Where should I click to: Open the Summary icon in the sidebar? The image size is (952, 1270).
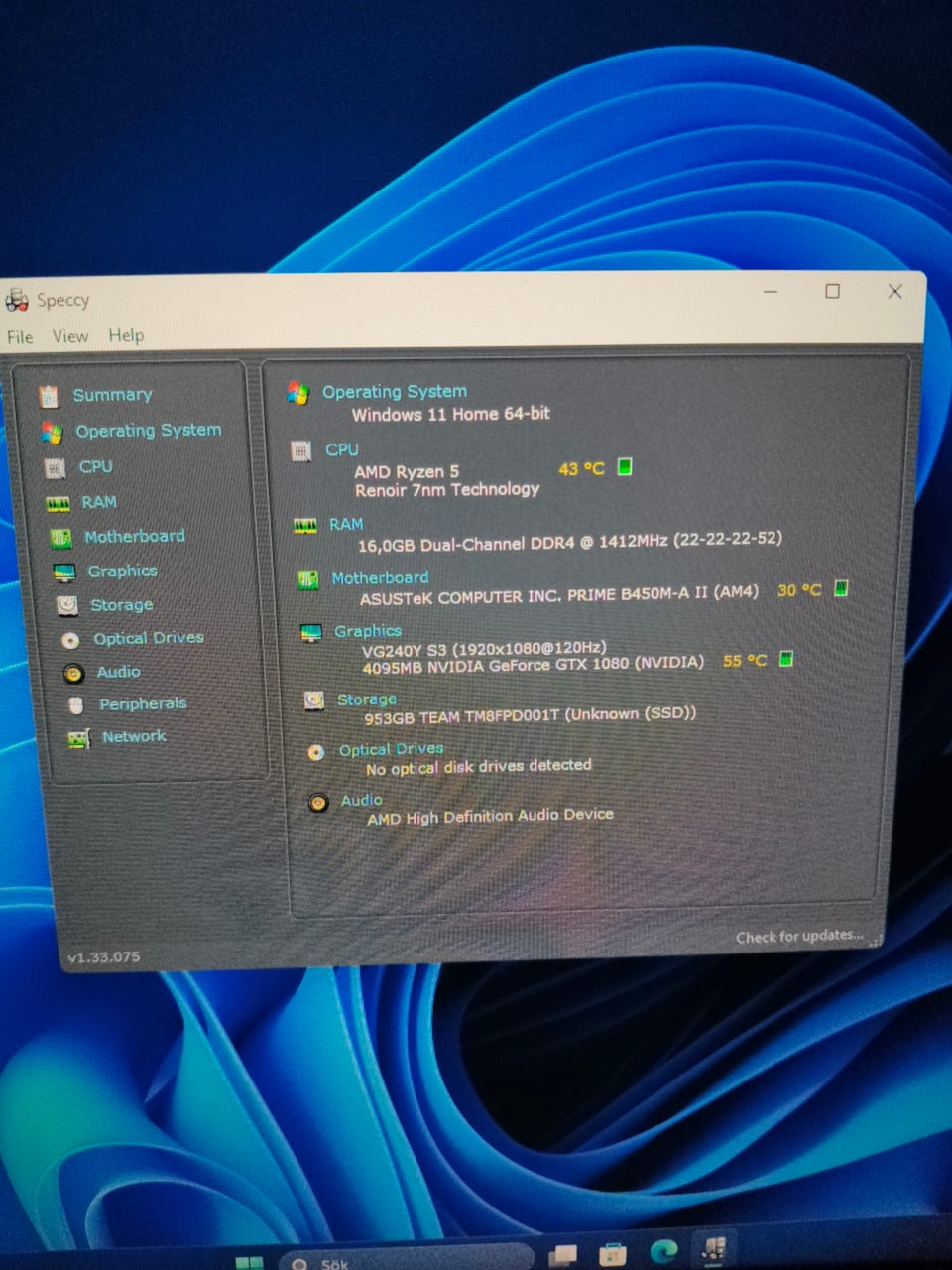49,397
